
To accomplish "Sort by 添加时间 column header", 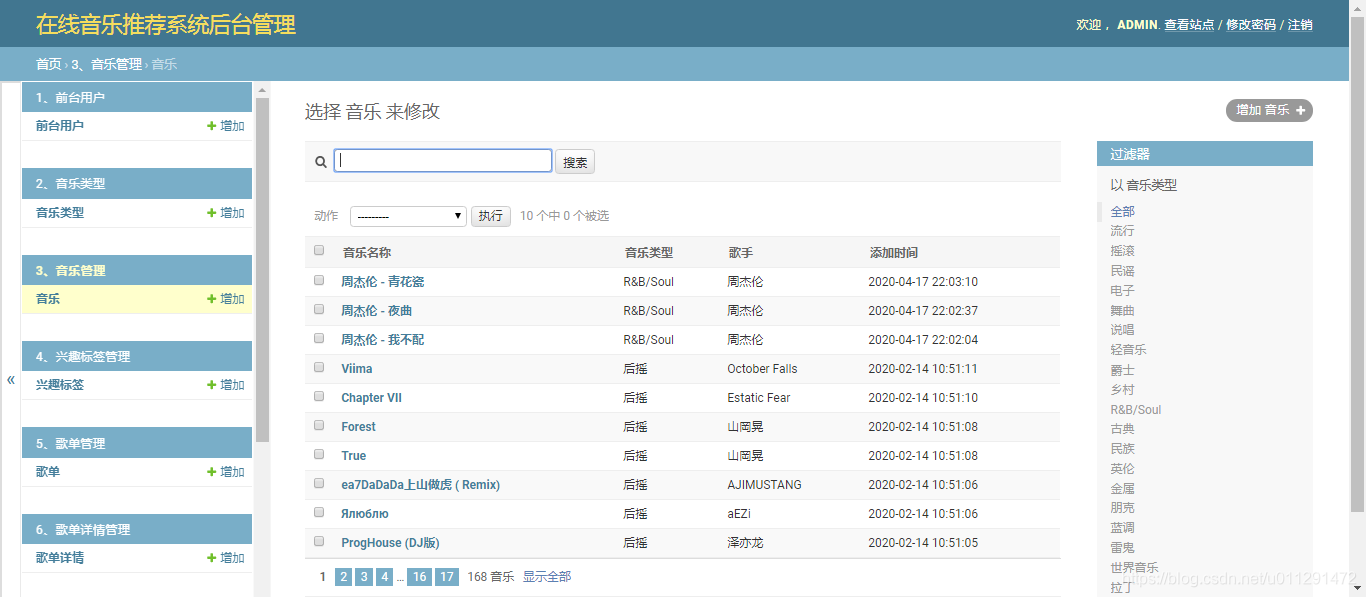I will pyautogui.click(x=893, y=253).
